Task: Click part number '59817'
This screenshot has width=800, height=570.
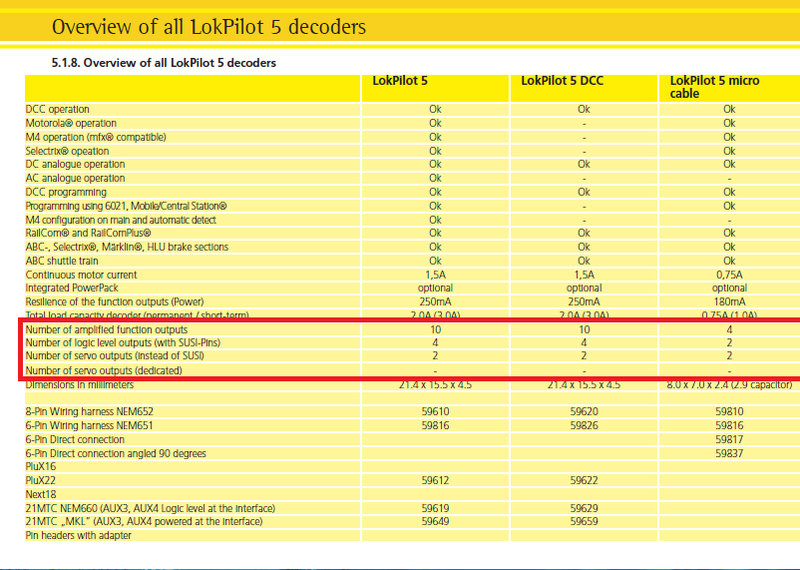Action: click(x=729, y=439)
